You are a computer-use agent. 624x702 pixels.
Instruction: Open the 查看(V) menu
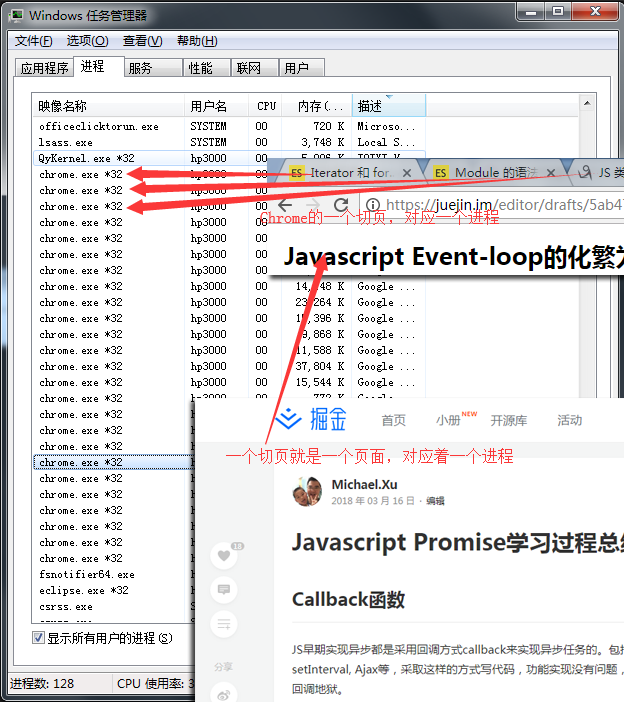[x=142, y=41]
